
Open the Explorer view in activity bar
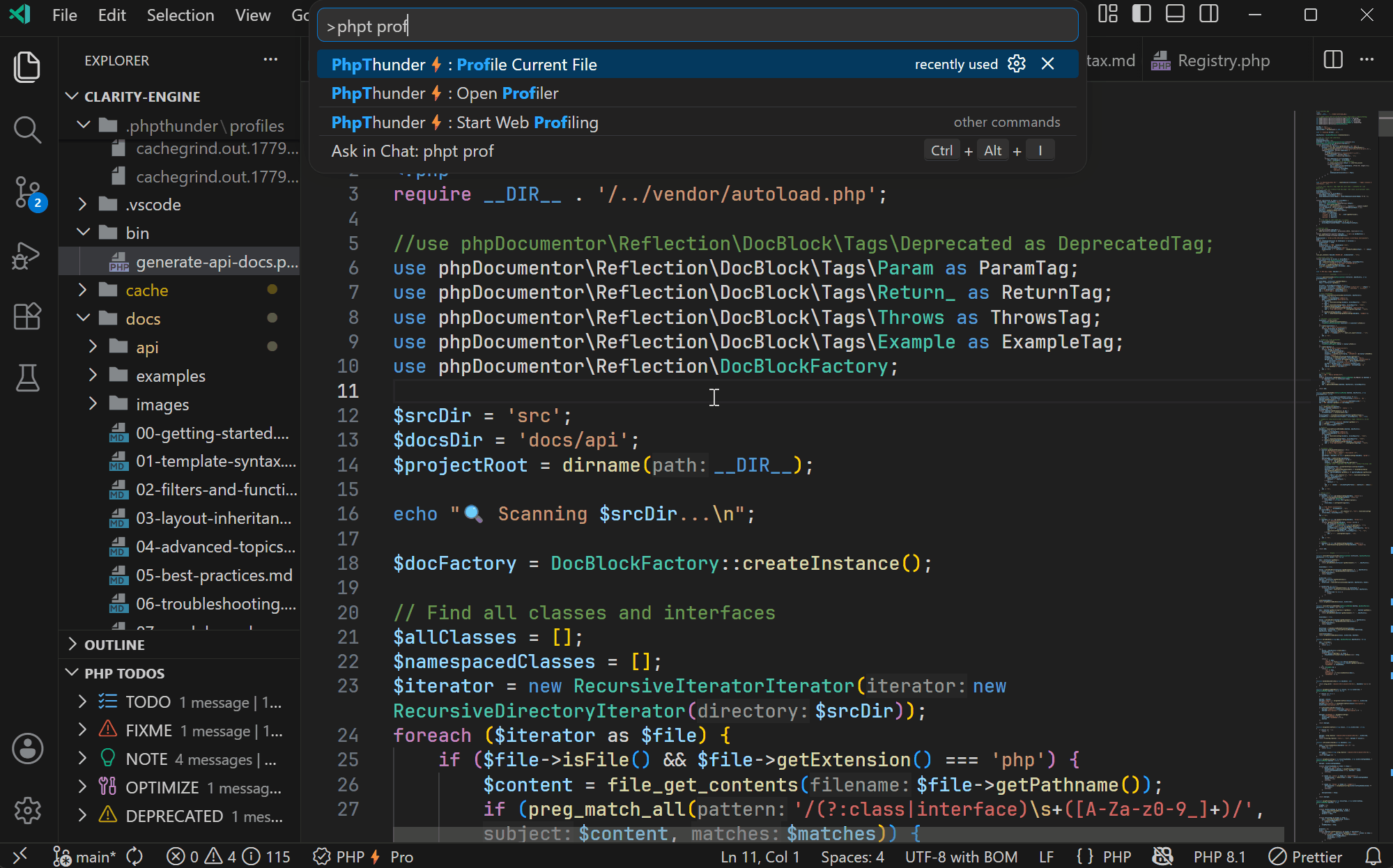[x=27, y=67]
